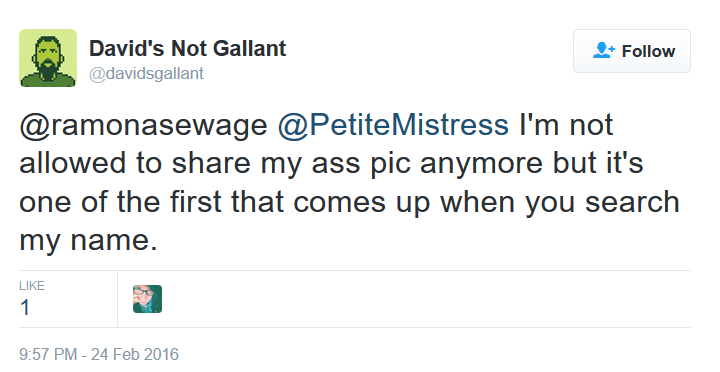Open the 9:57 PM timestamp permalink
The image size is (720, 372).
(x=48, y=355)
